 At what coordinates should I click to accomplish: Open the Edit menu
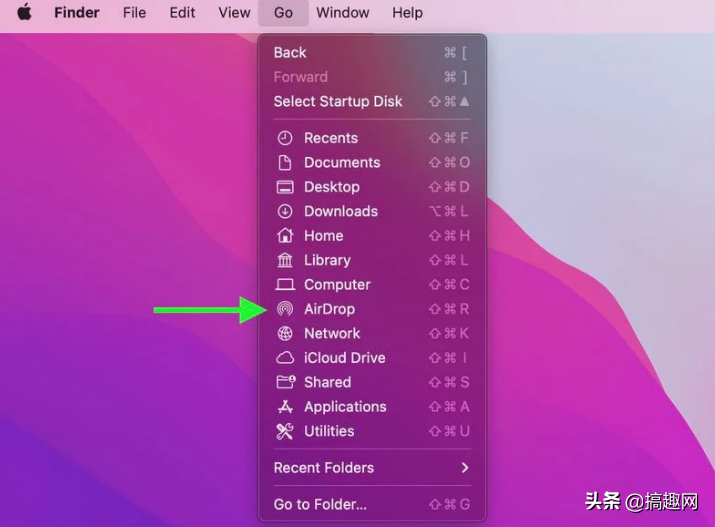point(182,12)
